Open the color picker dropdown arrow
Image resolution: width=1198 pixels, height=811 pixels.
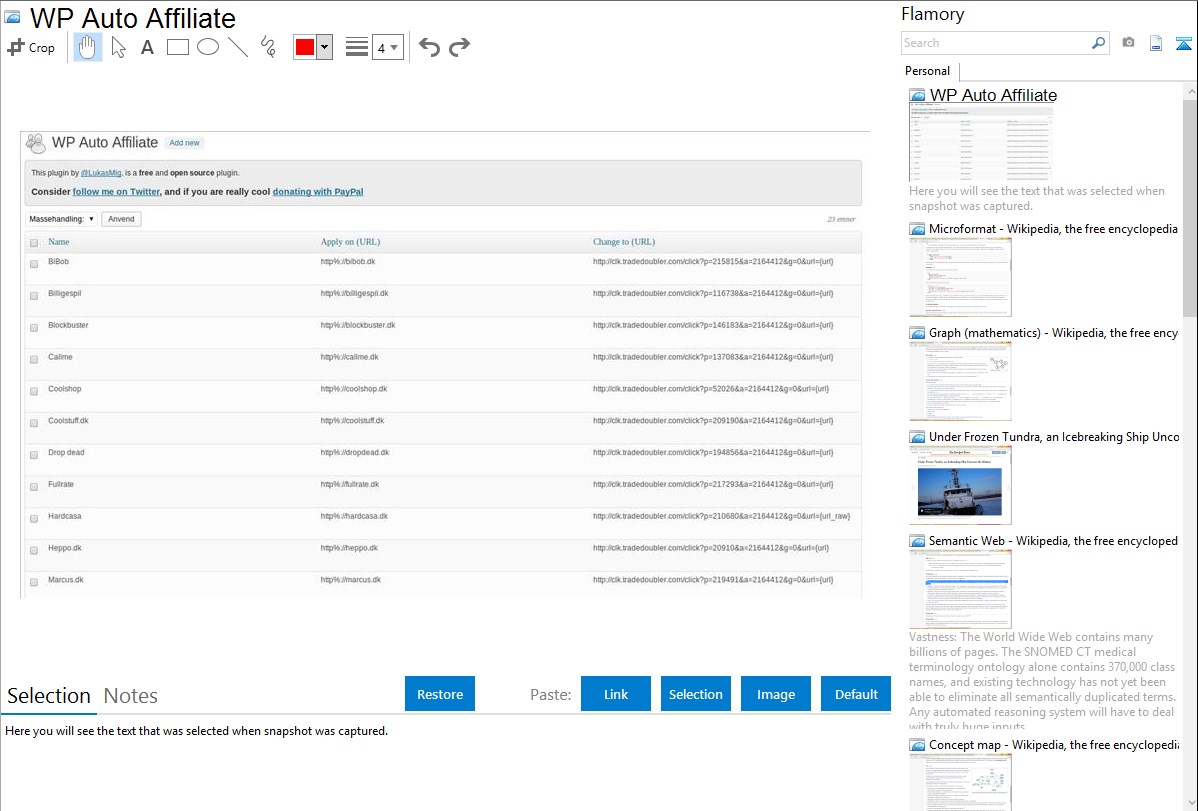tap(324, 47)
